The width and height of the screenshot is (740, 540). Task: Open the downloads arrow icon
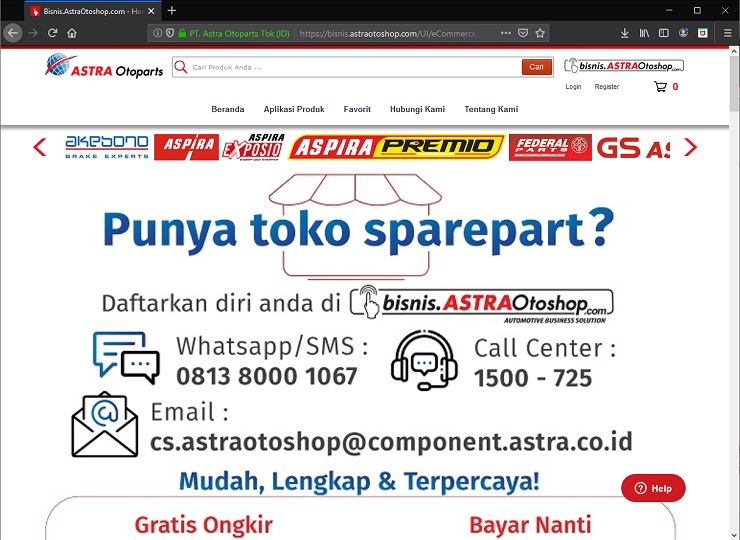coord(624,33)
